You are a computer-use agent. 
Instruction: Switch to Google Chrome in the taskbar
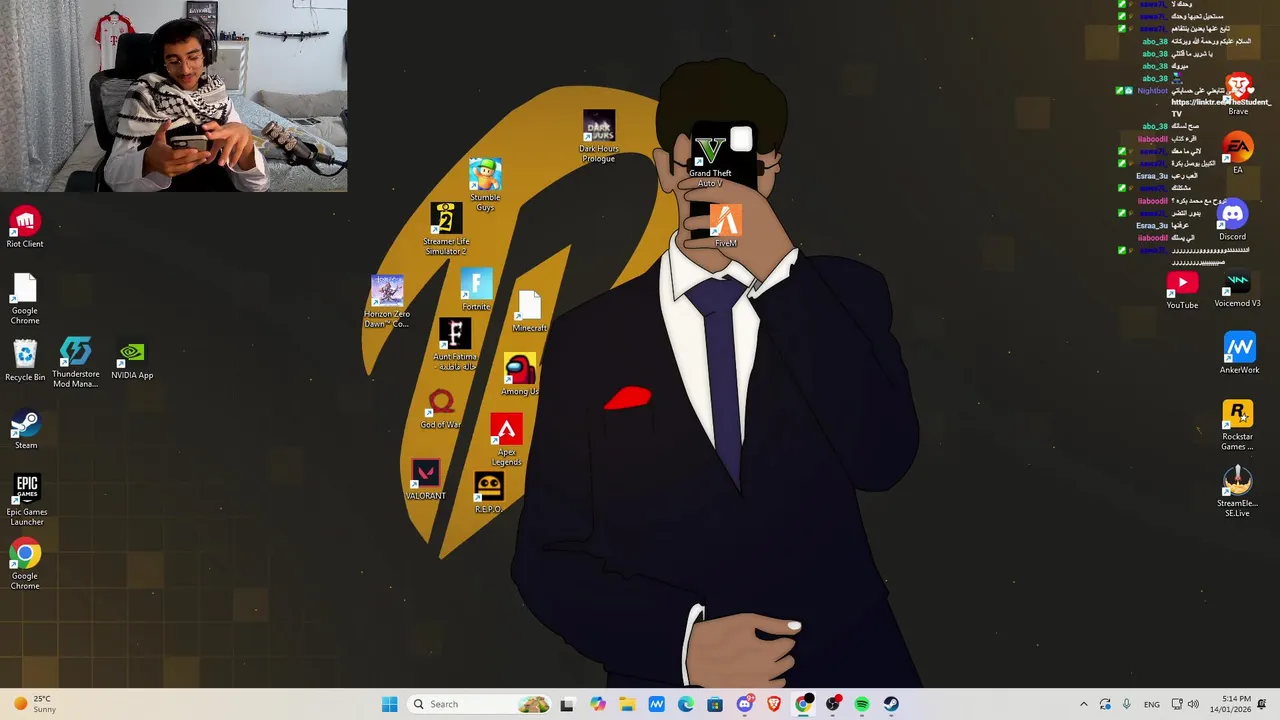coord(803,704)
